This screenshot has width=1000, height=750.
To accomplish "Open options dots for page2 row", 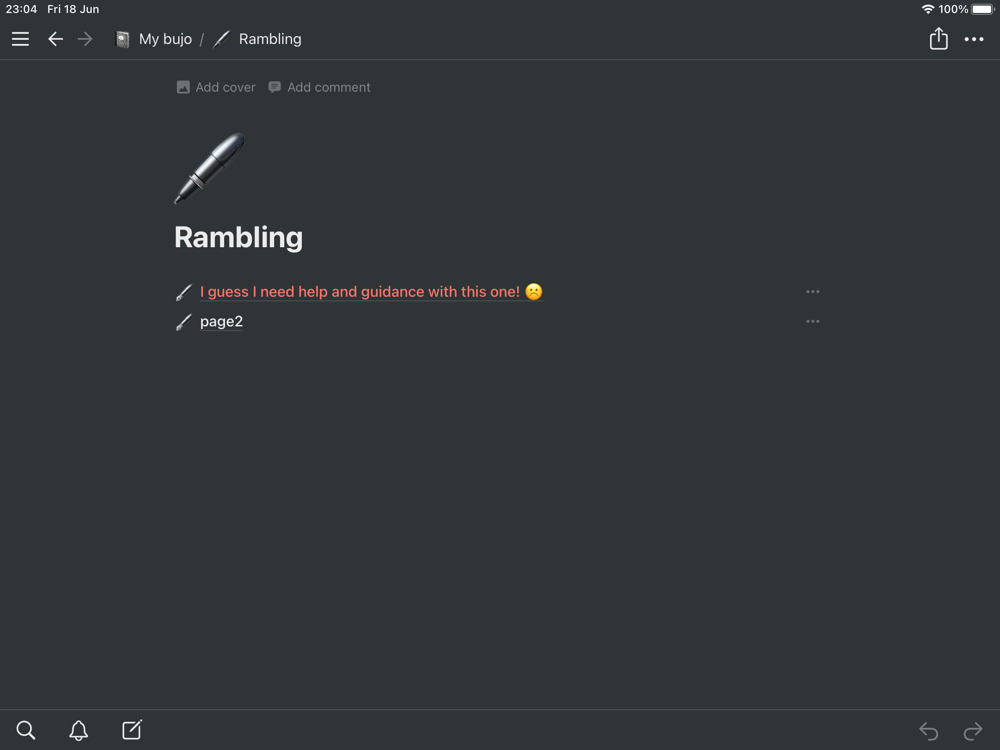I will (812, 321).
